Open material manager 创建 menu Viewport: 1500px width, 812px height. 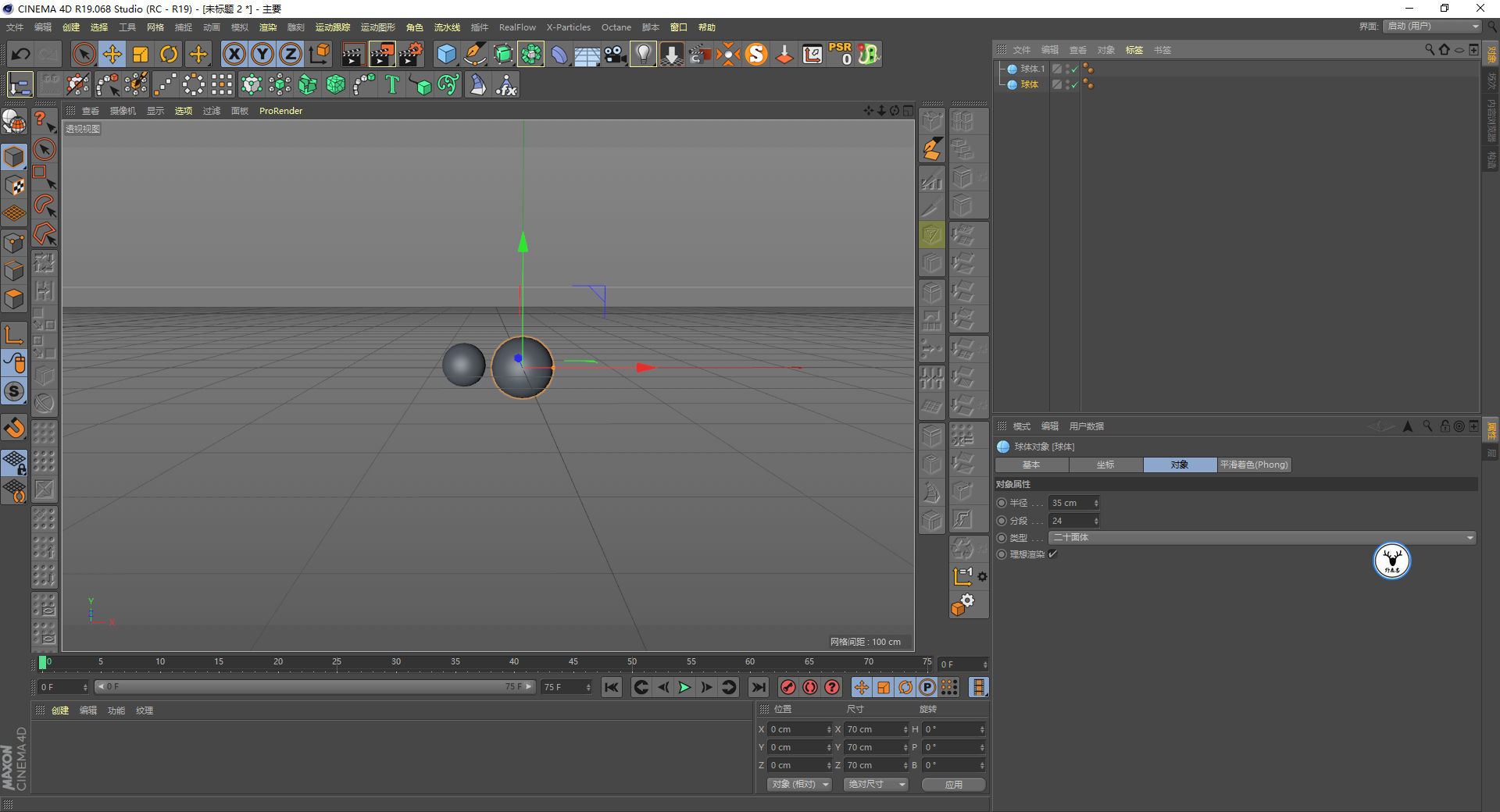60,710
